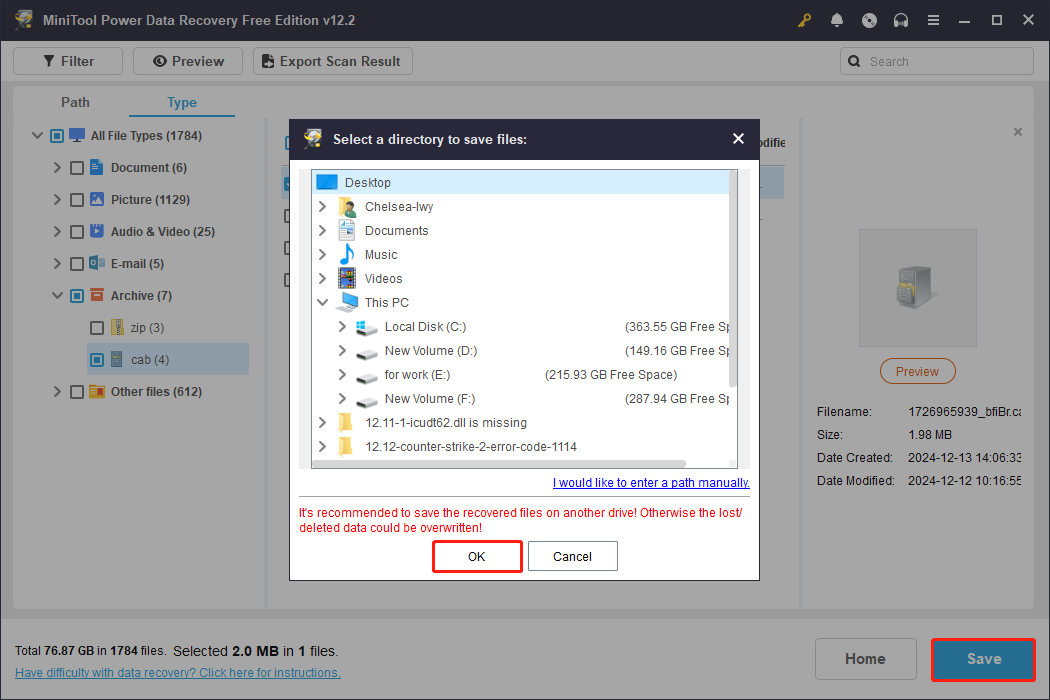1050x700 pixels.
Task: Select 12.11-1-icudt62.dll is missing folder
Action: pyautogui.click(x=445, y=423)
